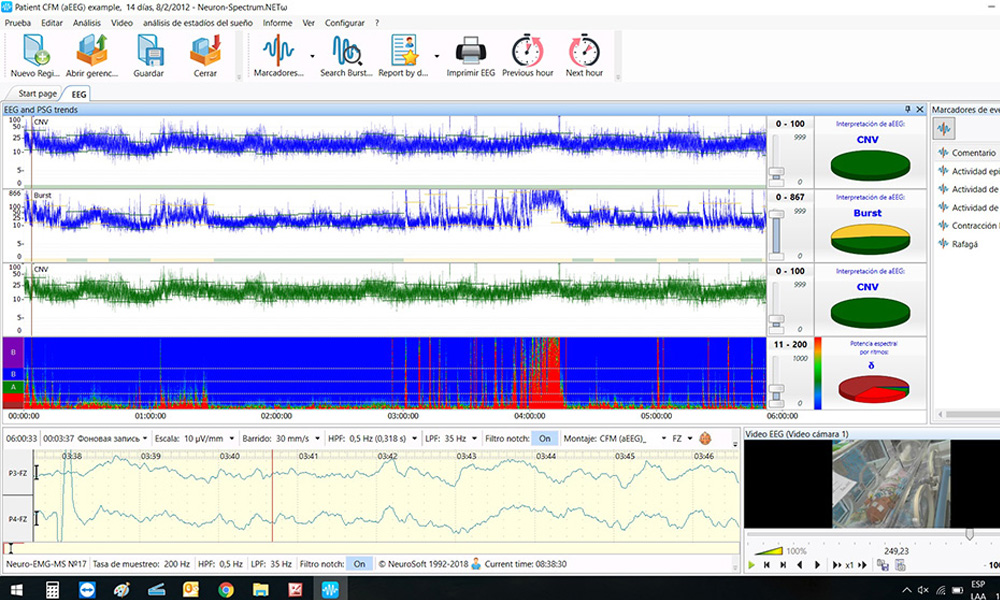Open the Marcadores dropdown arrow
The height and width of the screenshot is (600, 1000).
(x=311, y=58)
